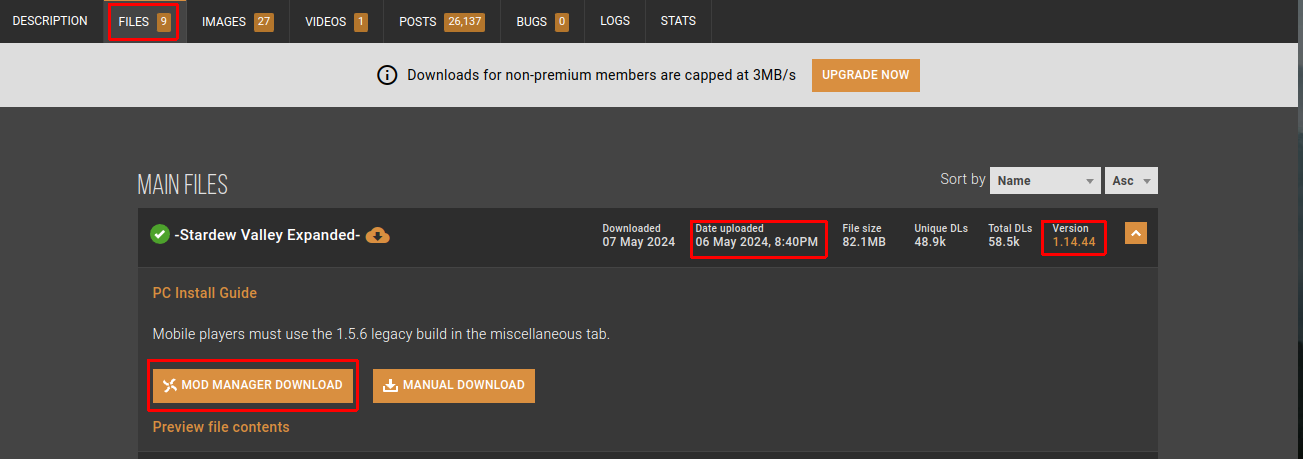This screenshot has height=459, width=1303.
Task: Open the PC Install Guide link
Action: point(205,293)
